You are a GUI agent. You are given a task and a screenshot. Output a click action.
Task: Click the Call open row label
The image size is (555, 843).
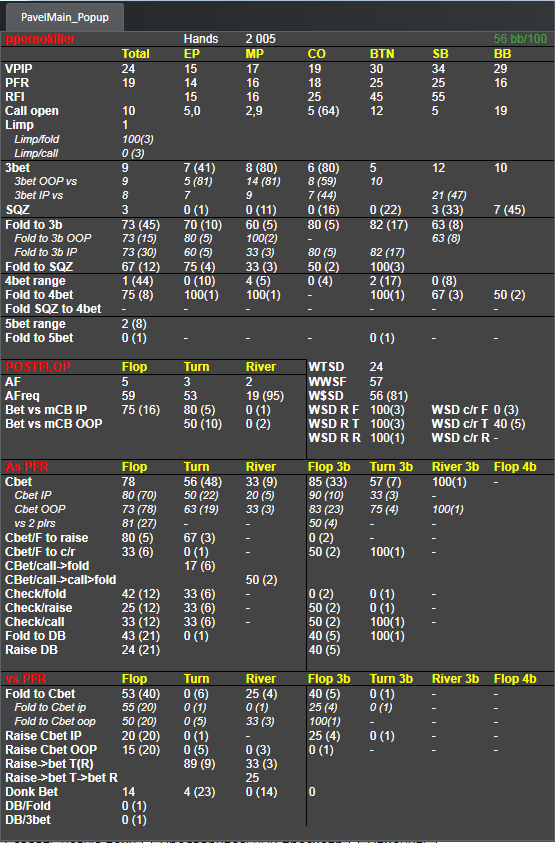(32, 111)
